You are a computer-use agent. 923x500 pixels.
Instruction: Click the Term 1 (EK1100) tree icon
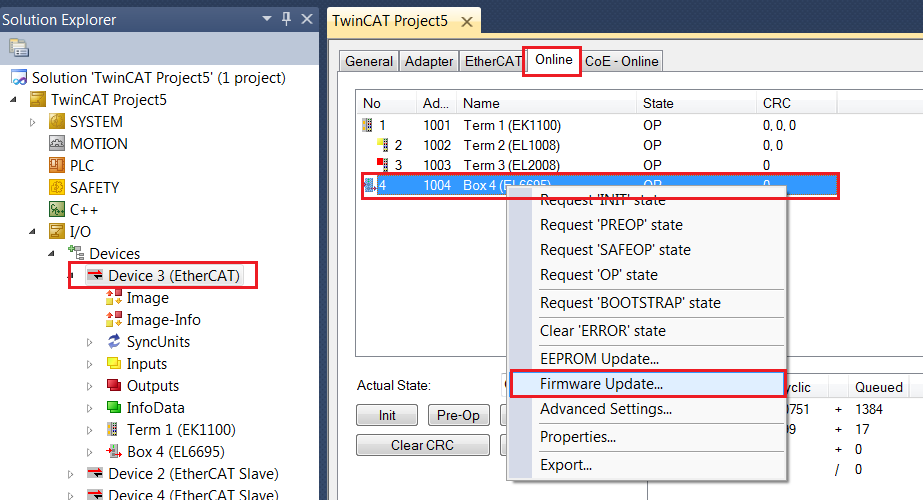(112, 429)
